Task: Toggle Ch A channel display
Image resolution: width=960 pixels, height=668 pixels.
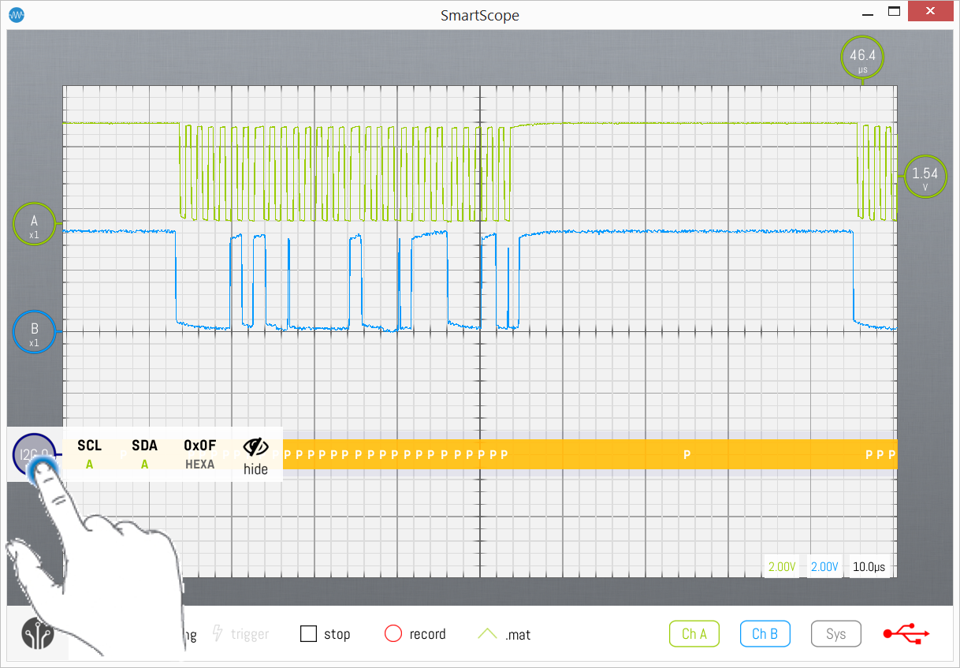Action: (694, 634)
